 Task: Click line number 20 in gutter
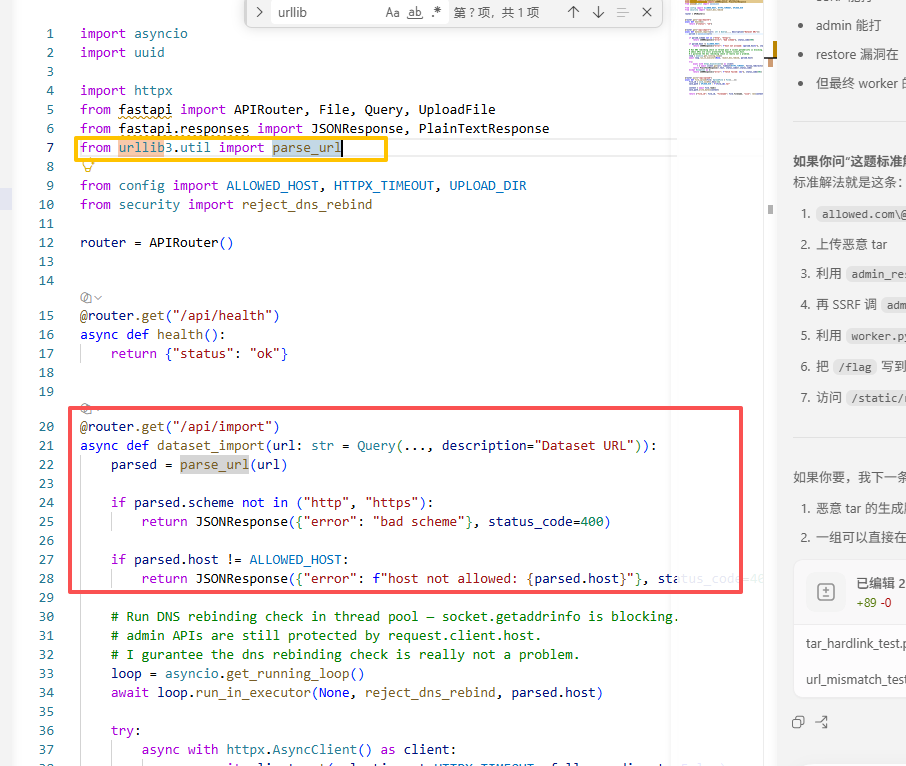[46, 426]
